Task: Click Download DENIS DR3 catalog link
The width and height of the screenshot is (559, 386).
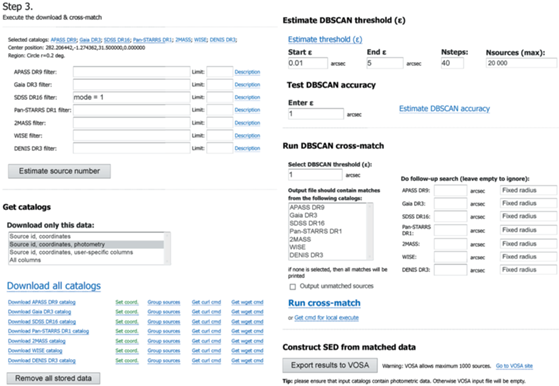Action: coord(42,361)
